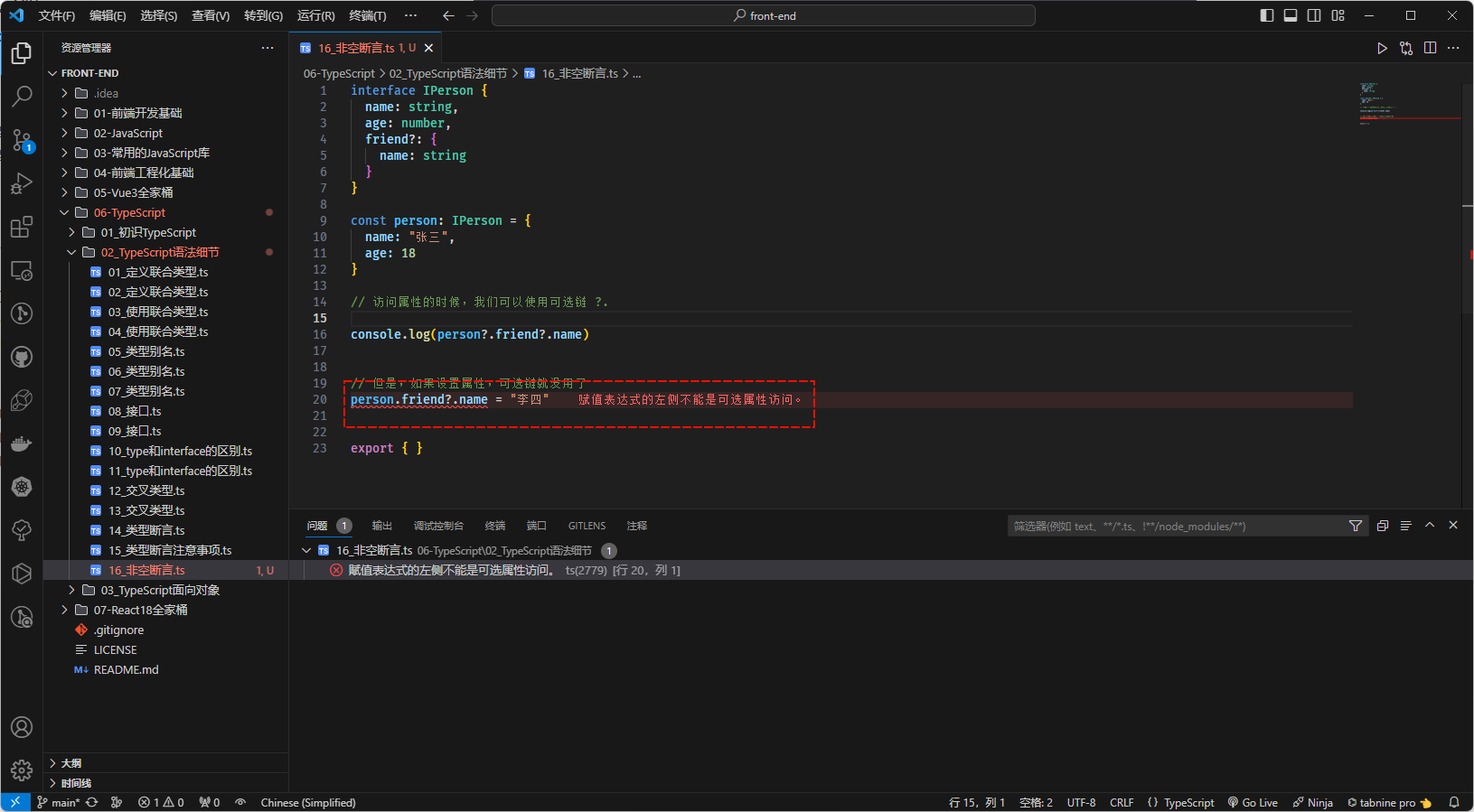
Task: Click the Run code play button
Action: coord(1382,48)
